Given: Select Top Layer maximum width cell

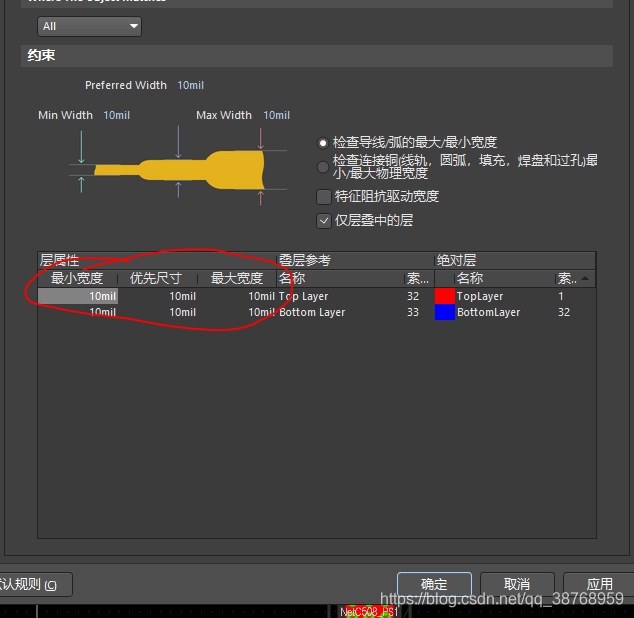Looking at the screenshot, I should click(237, 296).
